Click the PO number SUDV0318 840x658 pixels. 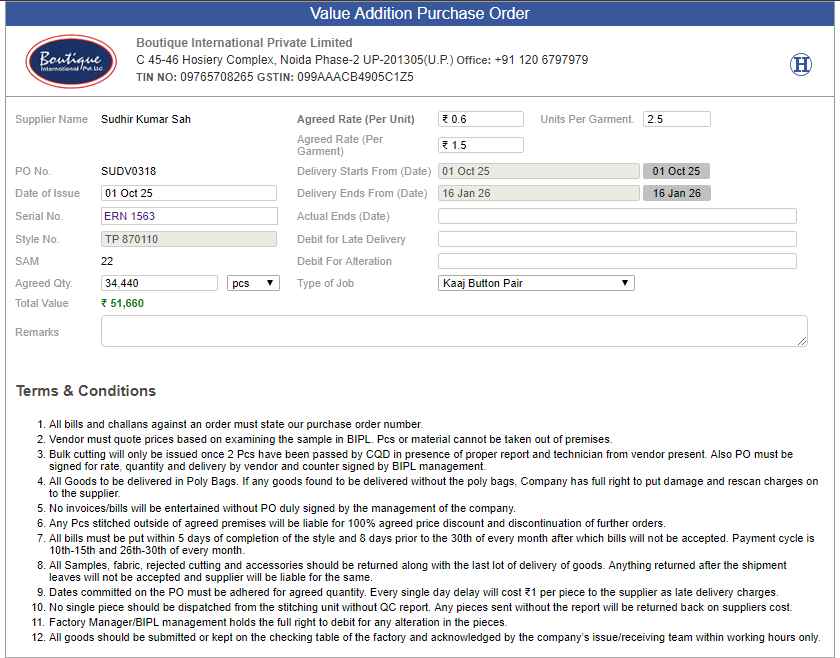129,171
